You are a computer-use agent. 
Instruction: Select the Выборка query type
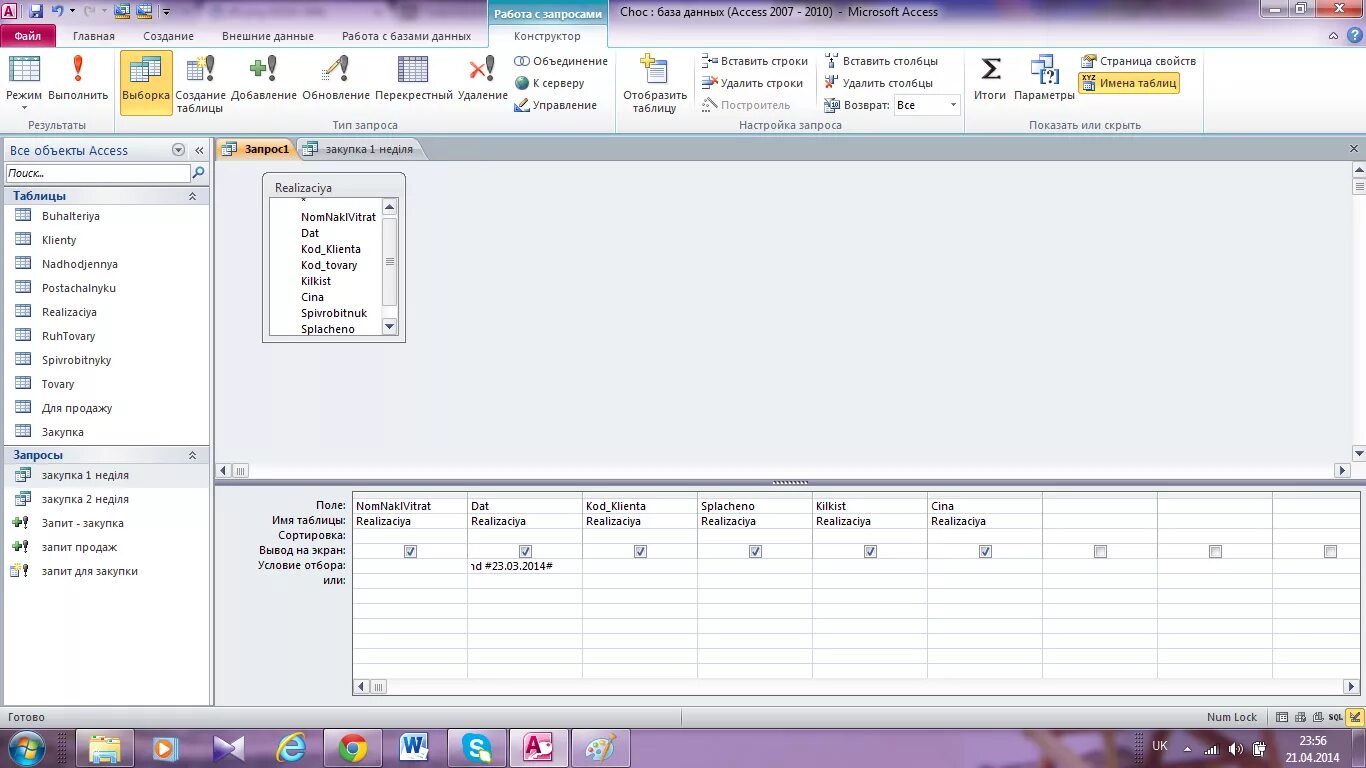click(146, 81)
